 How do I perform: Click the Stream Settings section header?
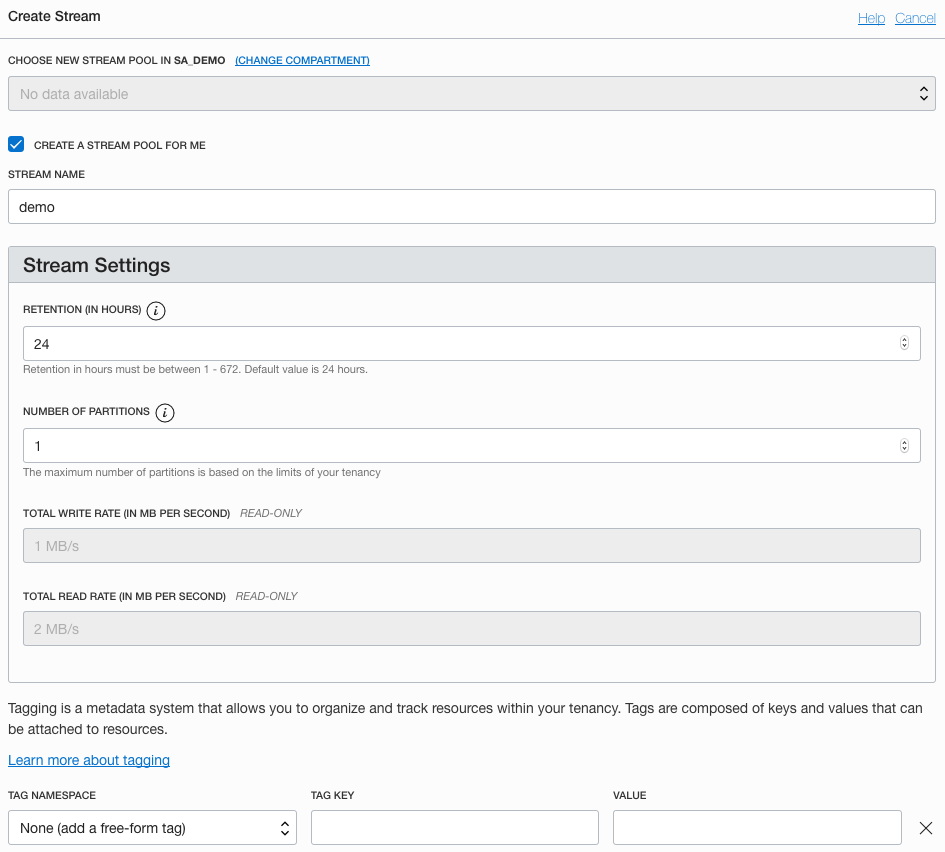point(471,266)
